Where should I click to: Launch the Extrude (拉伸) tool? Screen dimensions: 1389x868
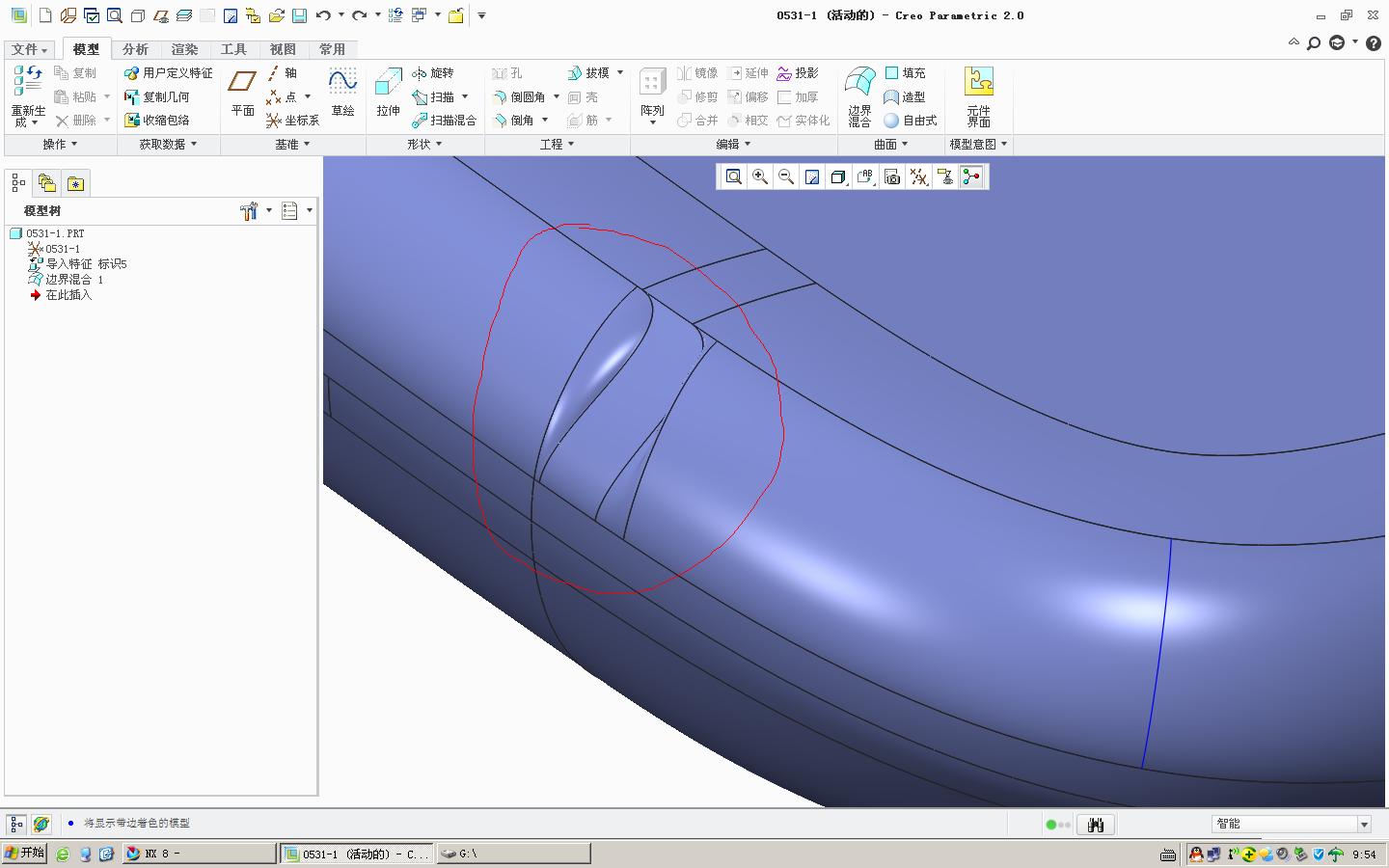[x=388, y=92]
